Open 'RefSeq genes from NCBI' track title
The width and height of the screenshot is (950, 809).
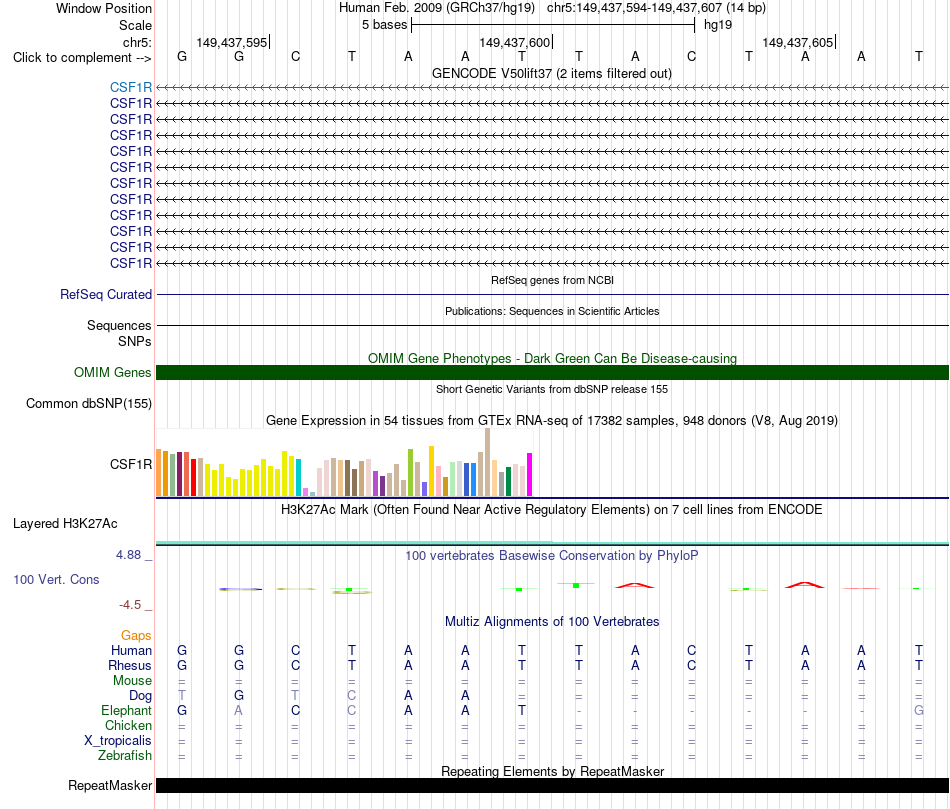click(x=552, y=280)
